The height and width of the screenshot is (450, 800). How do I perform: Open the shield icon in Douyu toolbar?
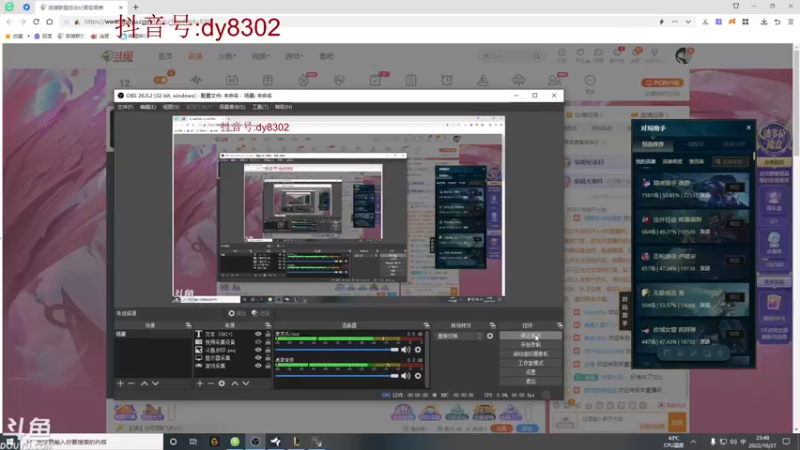coord(339,80)
